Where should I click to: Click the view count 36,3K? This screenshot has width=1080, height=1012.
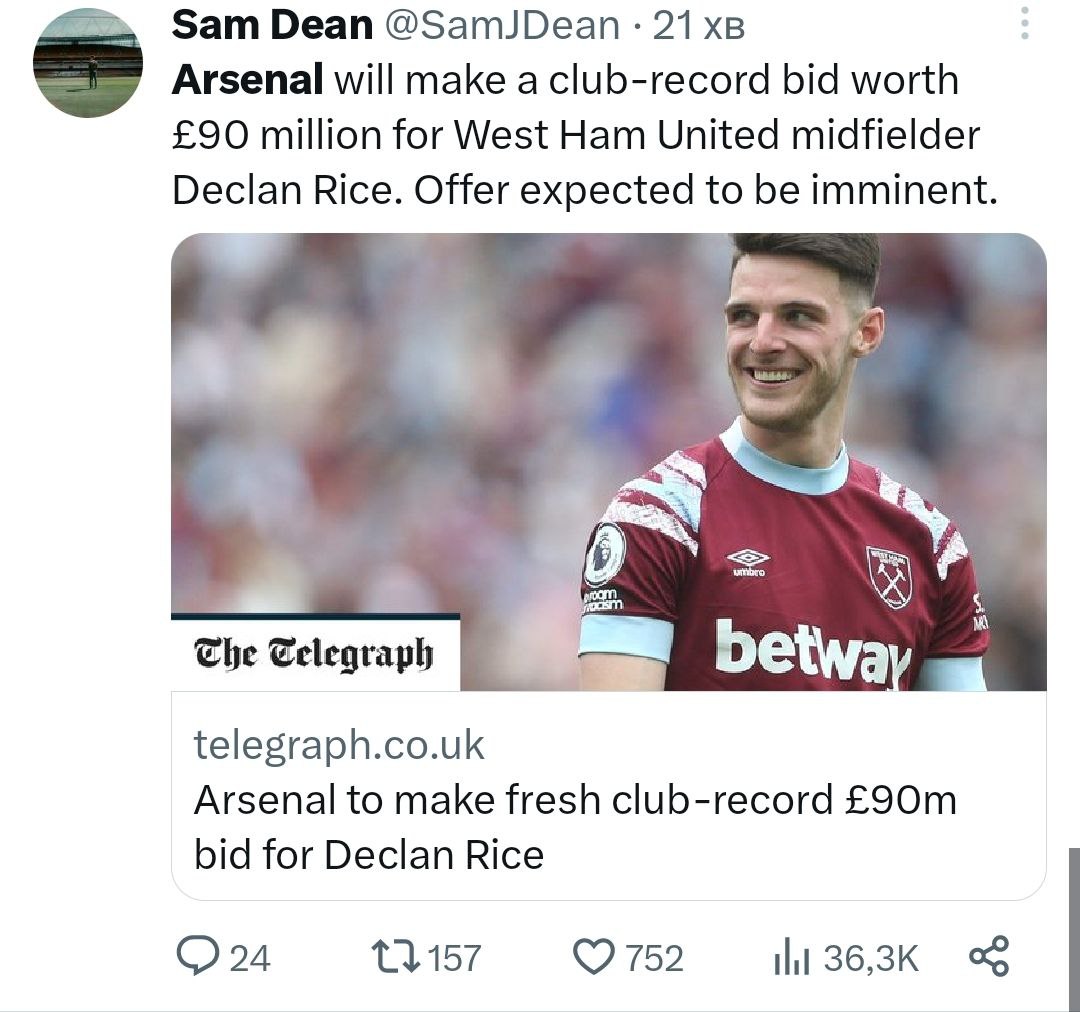coord(870,958)
